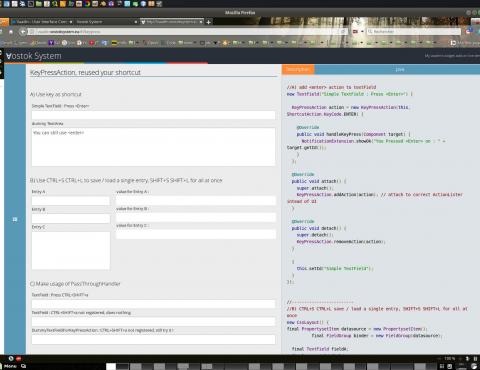This screenshot has width=480, height=370.
Task: Open the Mono menu in bottom panel
Action: (10, 366)
